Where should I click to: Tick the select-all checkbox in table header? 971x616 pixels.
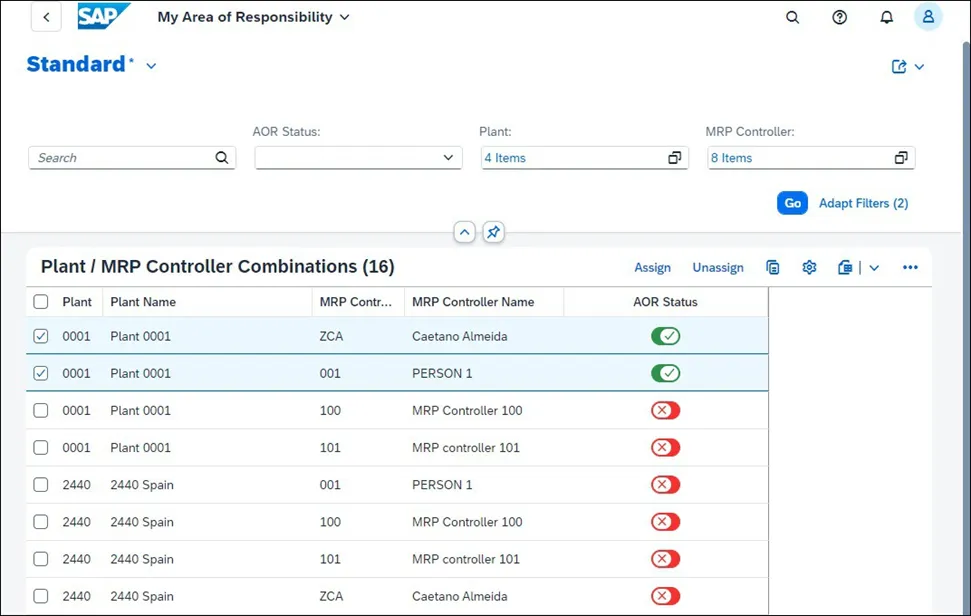tap(41, 302)
